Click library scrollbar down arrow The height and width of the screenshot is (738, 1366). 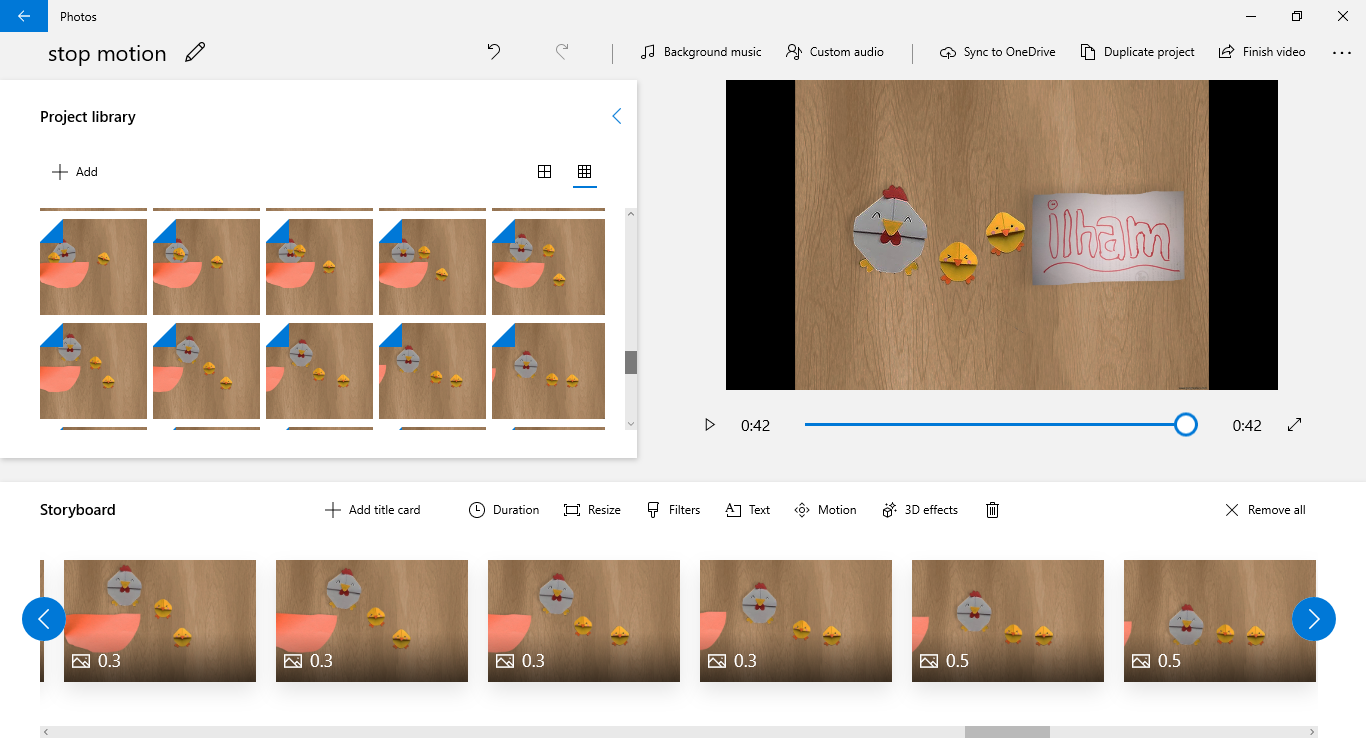[x=631, y=424]
